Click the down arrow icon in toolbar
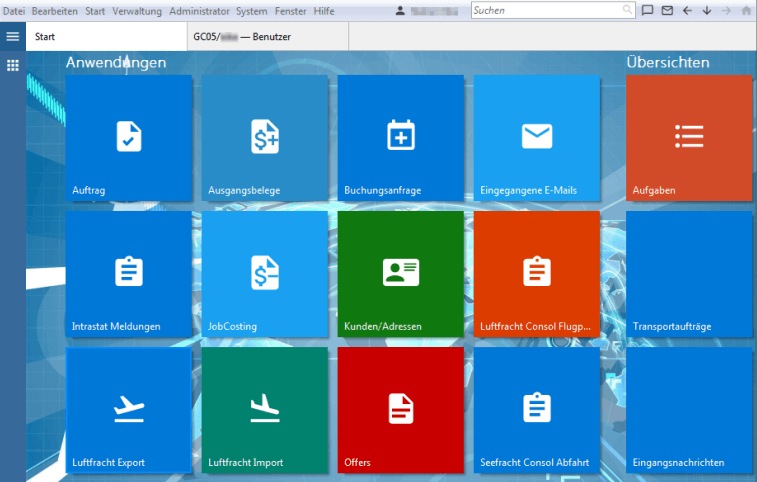The height and width of the screenshot is (482, 758). pyautogui.click(x=706, y=10)
